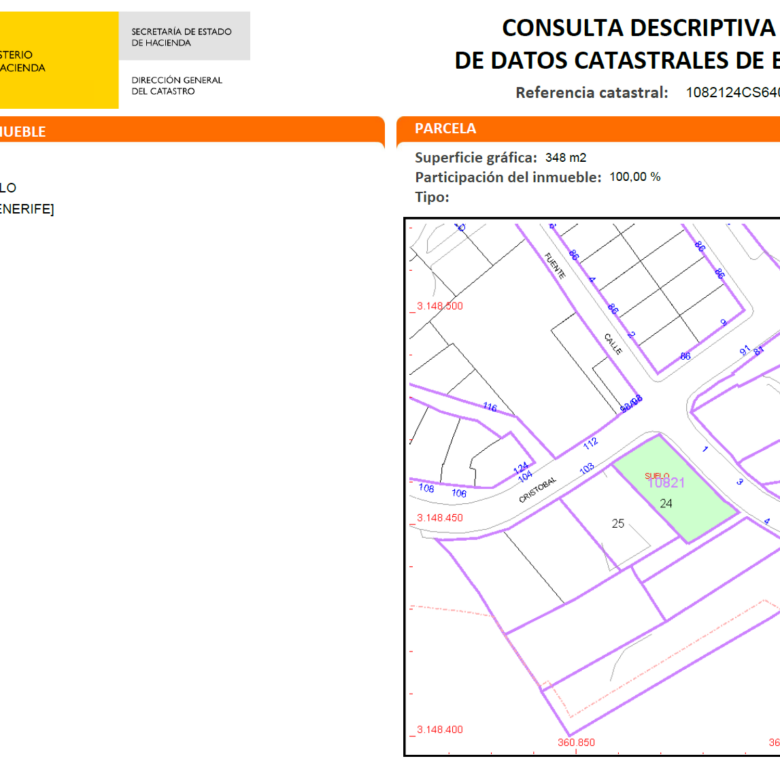Click the FUENTE street name on map
The width and height of the screenshot is (780, 780).
coord(555,266)
